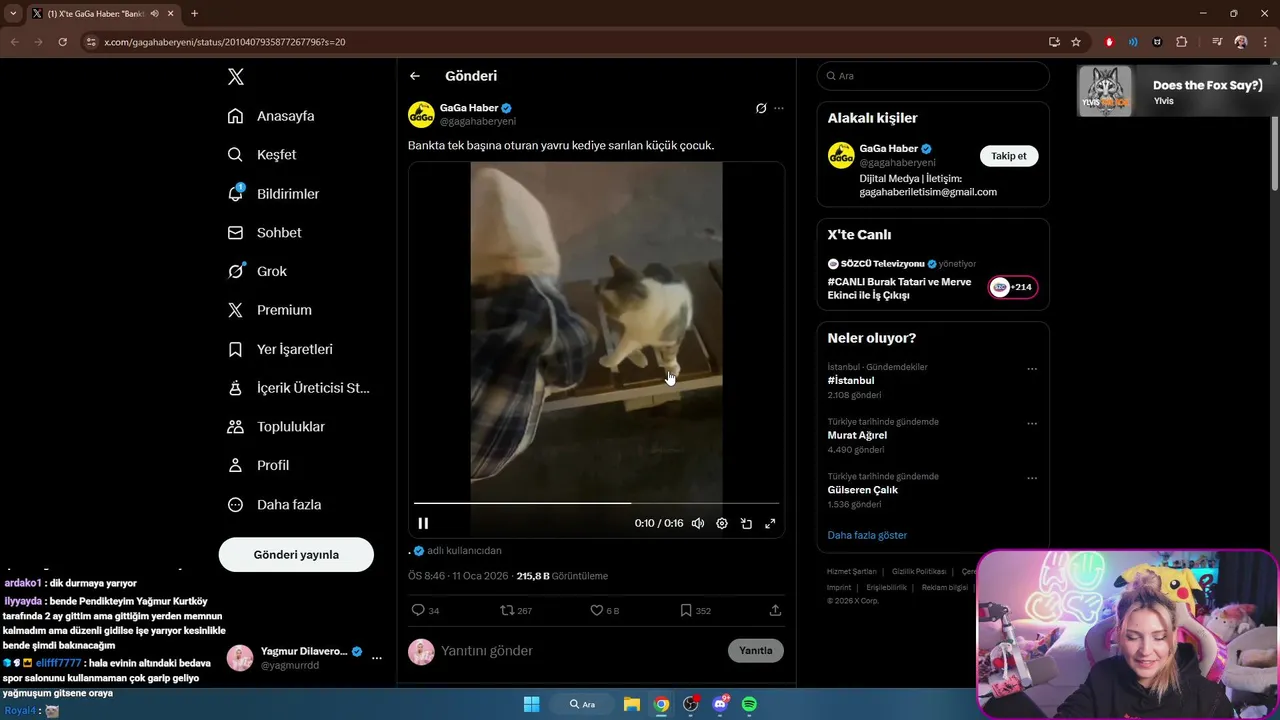Open GaGa Haber avatar on the post
This screenshot has width=1280, height=720.
click(x=421, y=114)
